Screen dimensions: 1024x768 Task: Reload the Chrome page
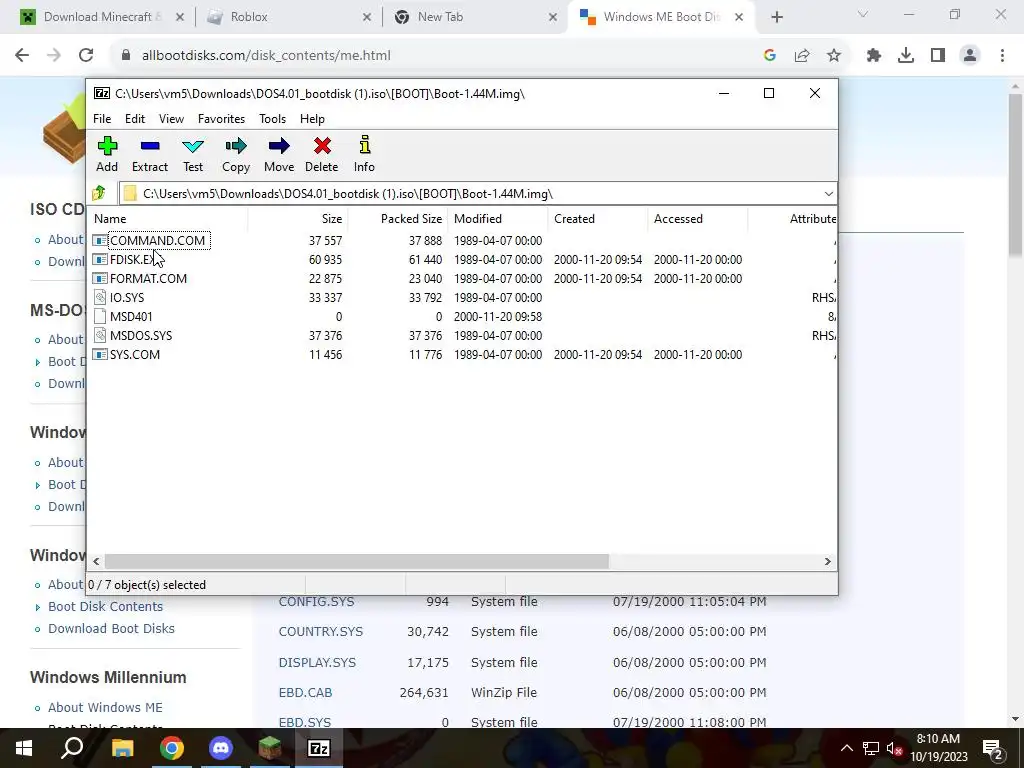(x=86, y=55)
